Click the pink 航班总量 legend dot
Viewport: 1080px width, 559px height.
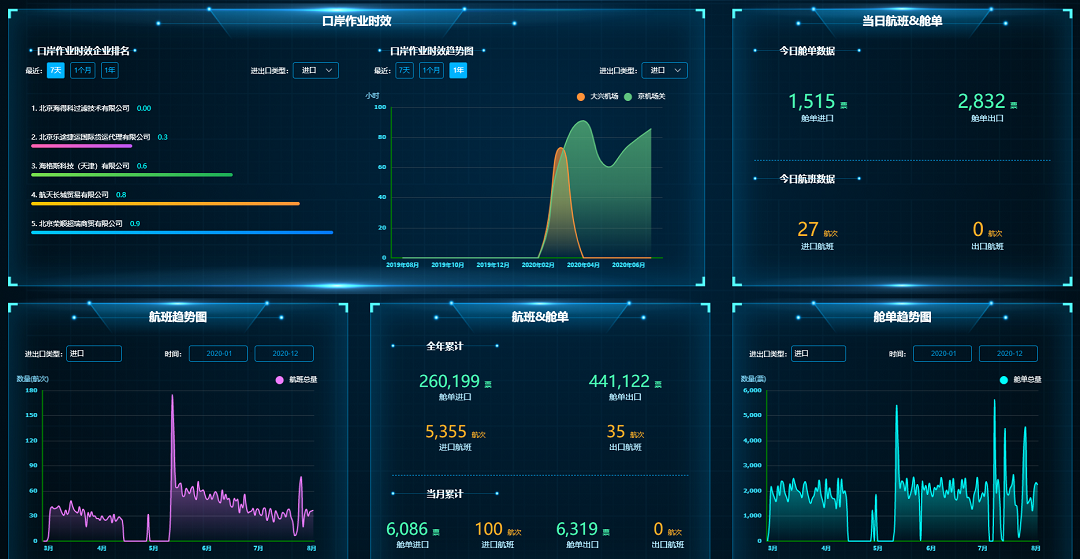click(x=279, y=380)
